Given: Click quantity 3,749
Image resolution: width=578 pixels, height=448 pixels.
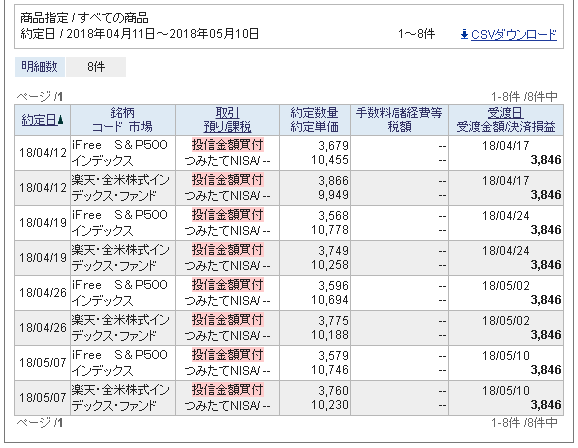Looking at the screenshot, I should pos(334,251).
